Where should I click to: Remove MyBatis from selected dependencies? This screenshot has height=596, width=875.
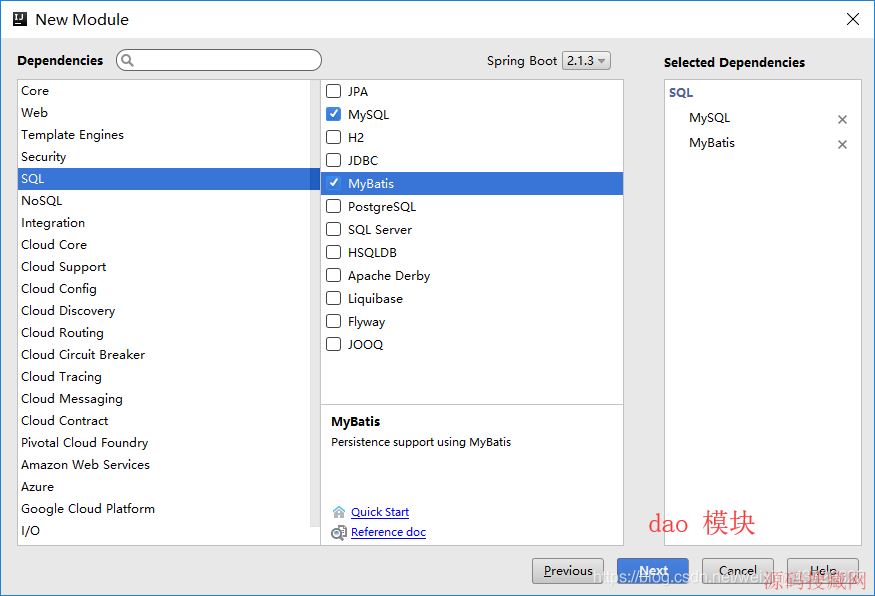(x=842, y=145)
